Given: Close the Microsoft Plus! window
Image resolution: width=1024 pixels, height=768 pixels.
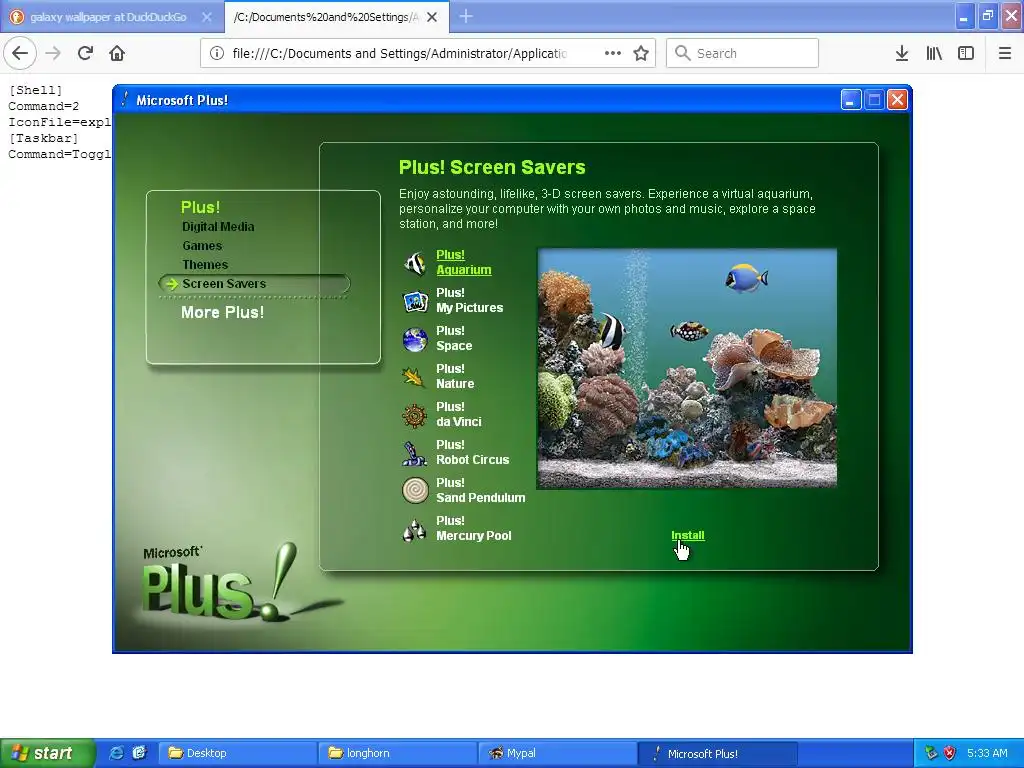Looking at the screenshot, I should (x=897, y=100).
